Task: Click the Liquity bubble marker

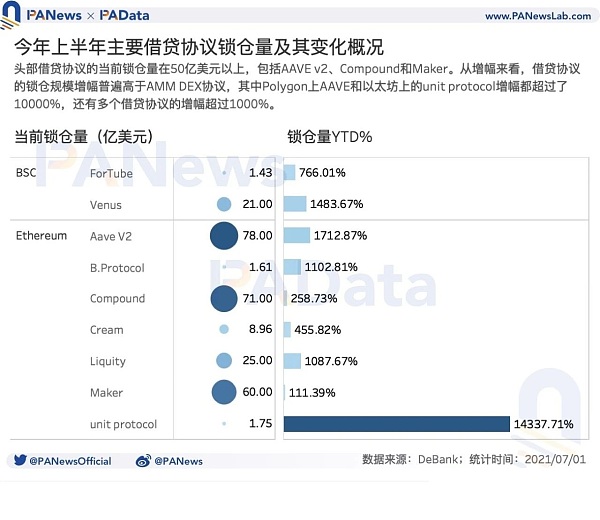Action: pyautogui.click(x=224, y=361)
